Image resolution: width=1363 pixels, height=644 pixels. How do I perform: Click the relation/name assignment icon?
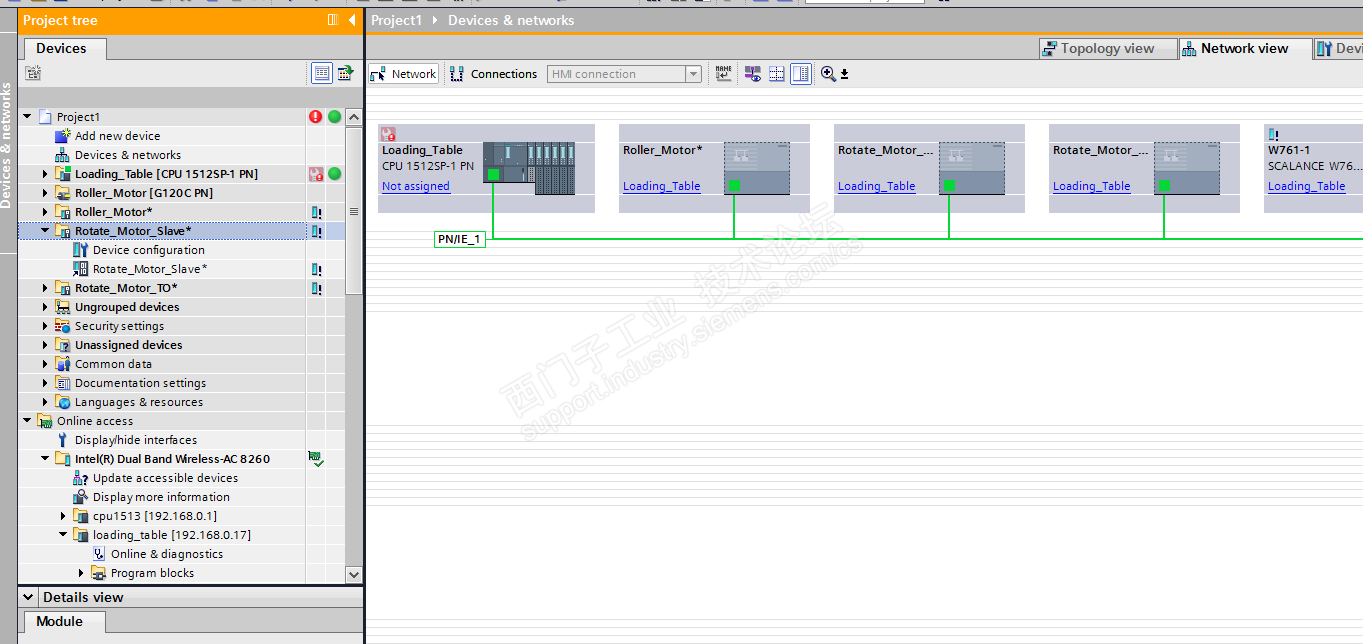(723, 74)
